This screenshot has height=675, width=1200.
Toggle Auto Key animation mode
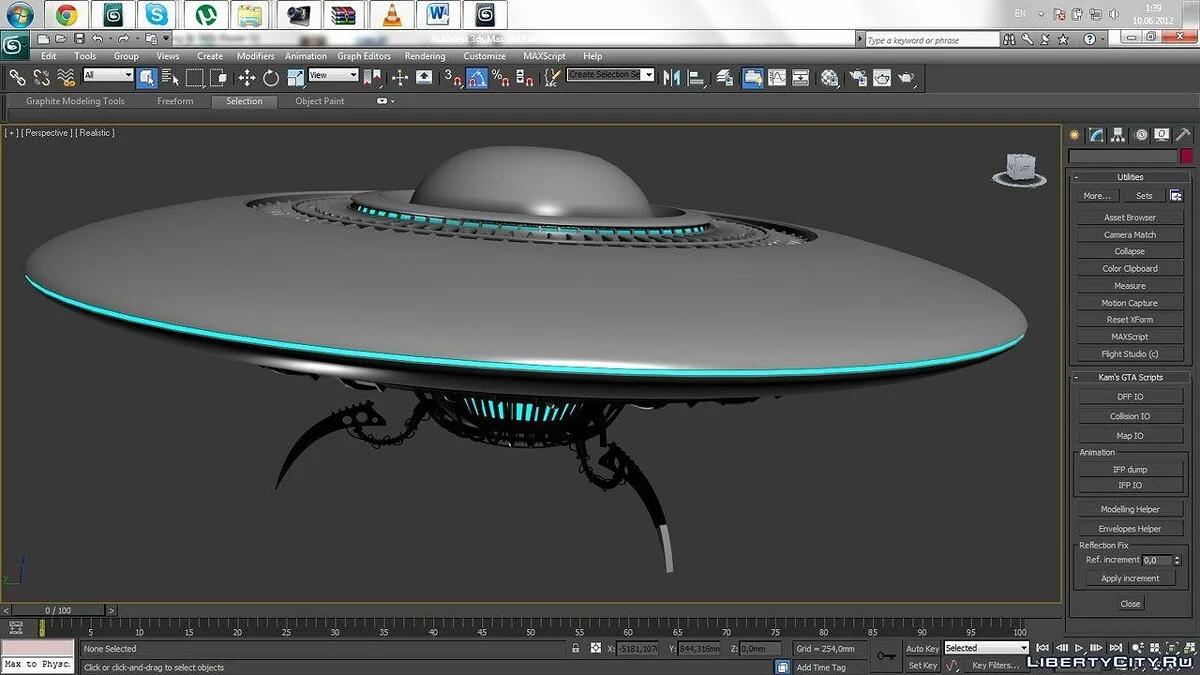pos(922,648)
